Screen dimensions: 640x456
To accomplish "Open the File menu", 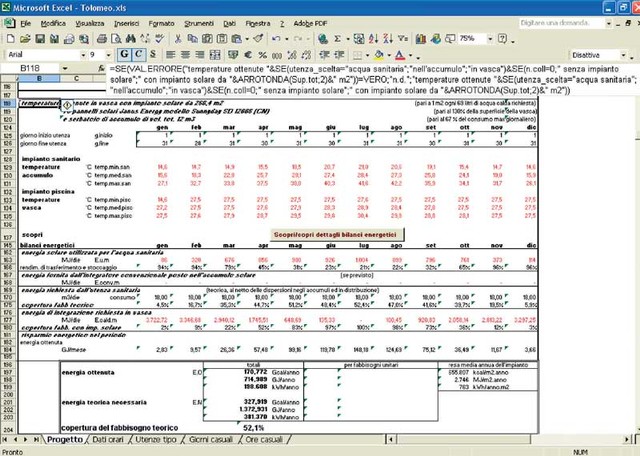I will coord(25,24).
